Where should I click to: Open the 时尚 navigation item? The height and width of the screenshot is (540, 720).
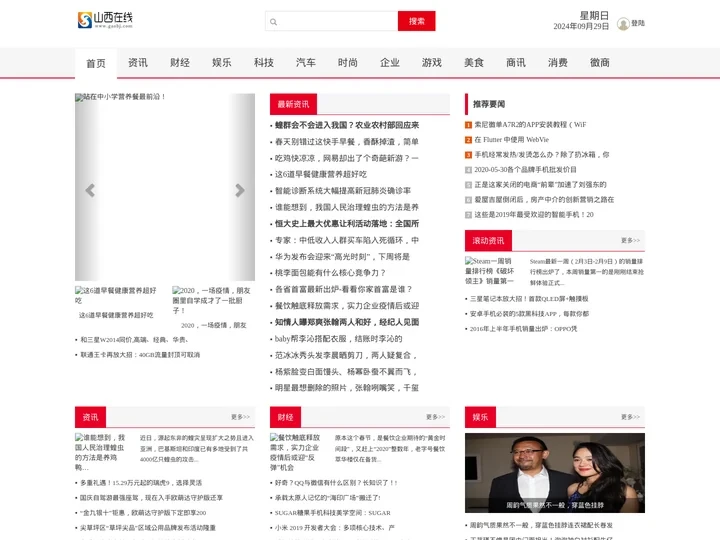click(348, 63)
